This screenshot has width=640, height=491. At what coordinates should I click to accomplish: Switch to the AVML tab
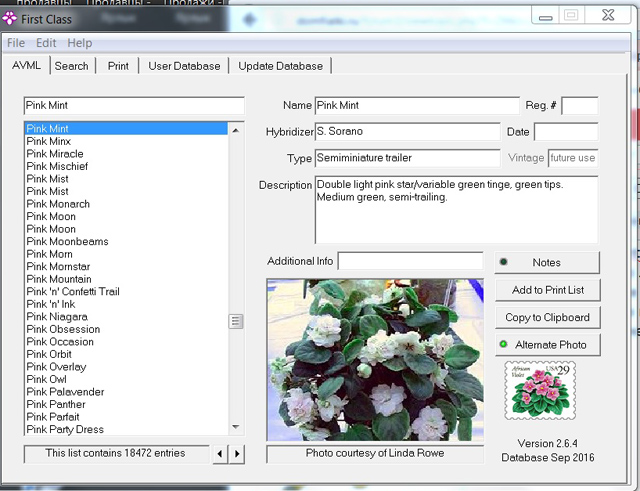pyautogui.click(x=26, y=65)
